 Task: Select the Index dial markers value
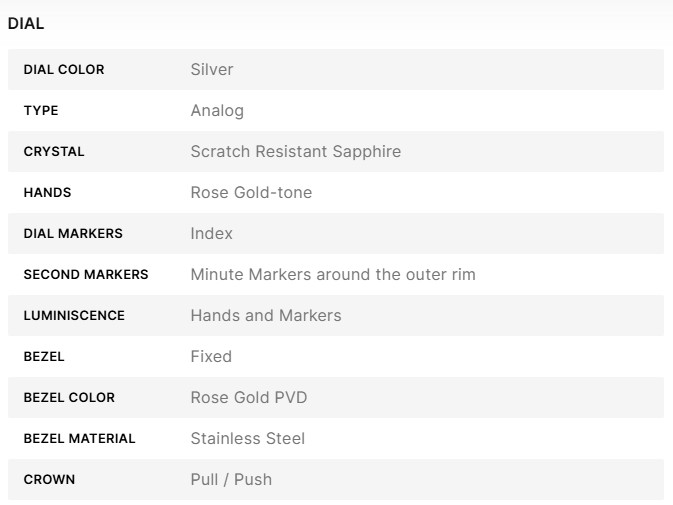[211, 234]
